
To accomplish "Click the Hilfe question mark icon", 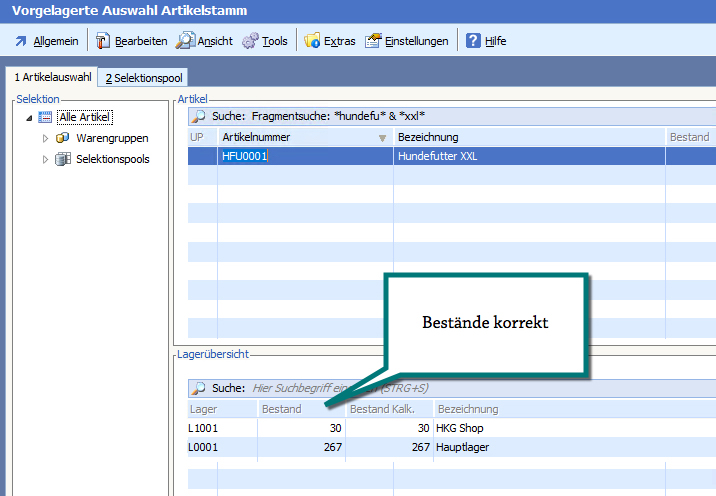I will tap(473, 41).
